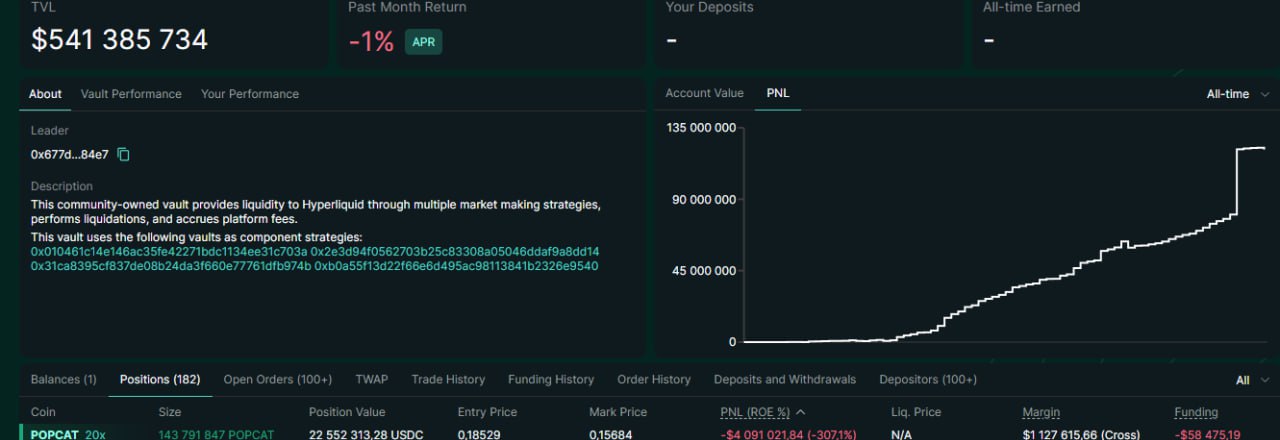Select the PNL chart tab
This screenshot has width=1280, height=440.
778,93
